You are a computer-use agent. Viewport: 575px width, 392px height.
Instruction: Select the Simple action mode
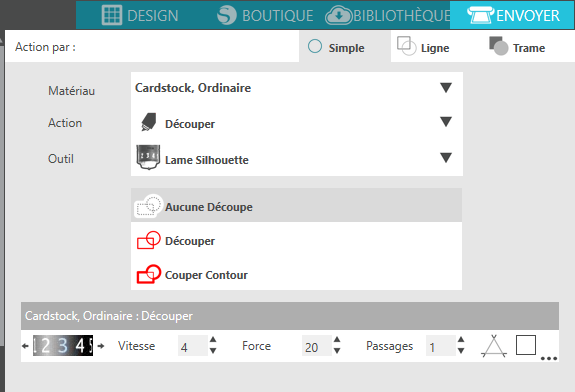tap(345, 47)
